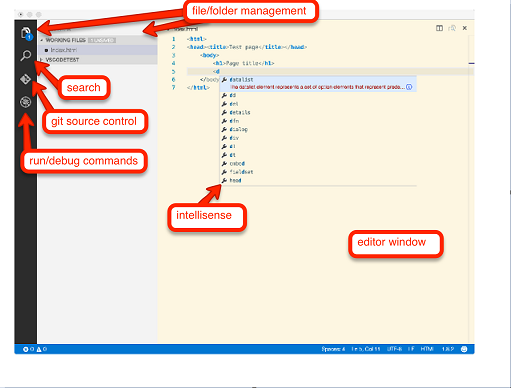Viewport: 511px width, 388px height.
Task: Choose the fieldset suggestion
Action: tap(318, 172)
